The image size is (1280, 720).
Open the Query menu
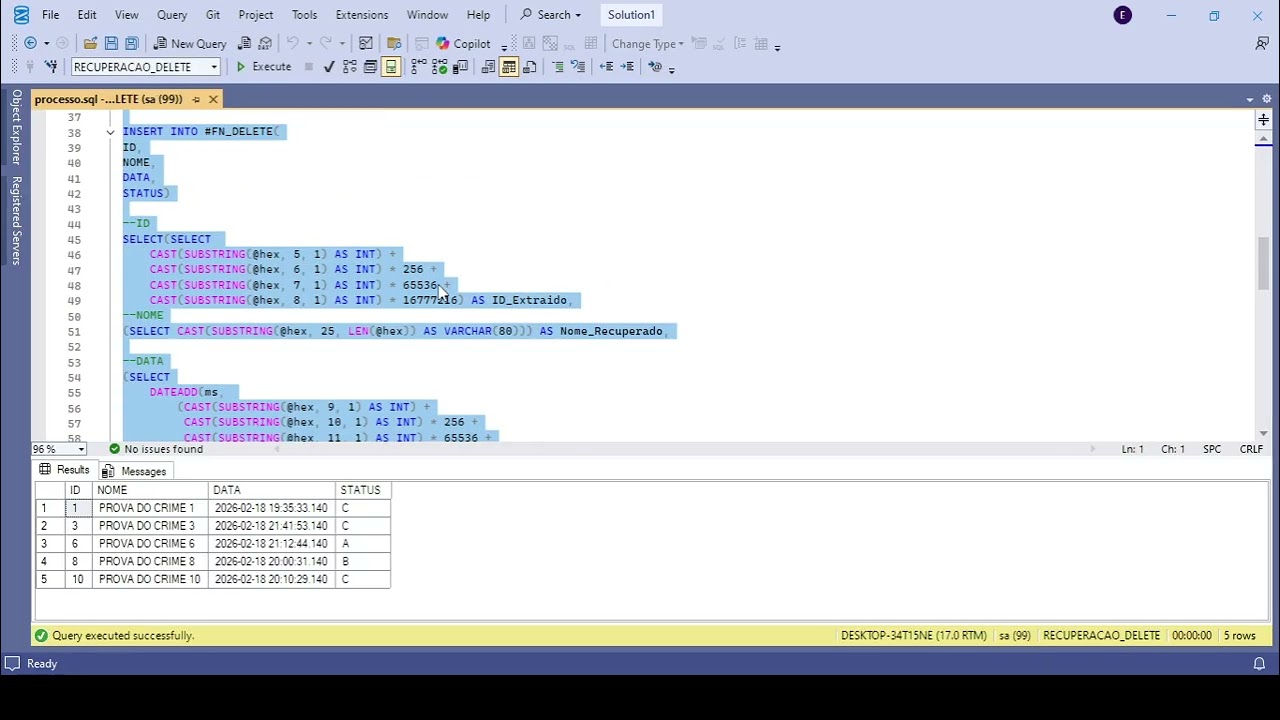[x=172, y=15]
